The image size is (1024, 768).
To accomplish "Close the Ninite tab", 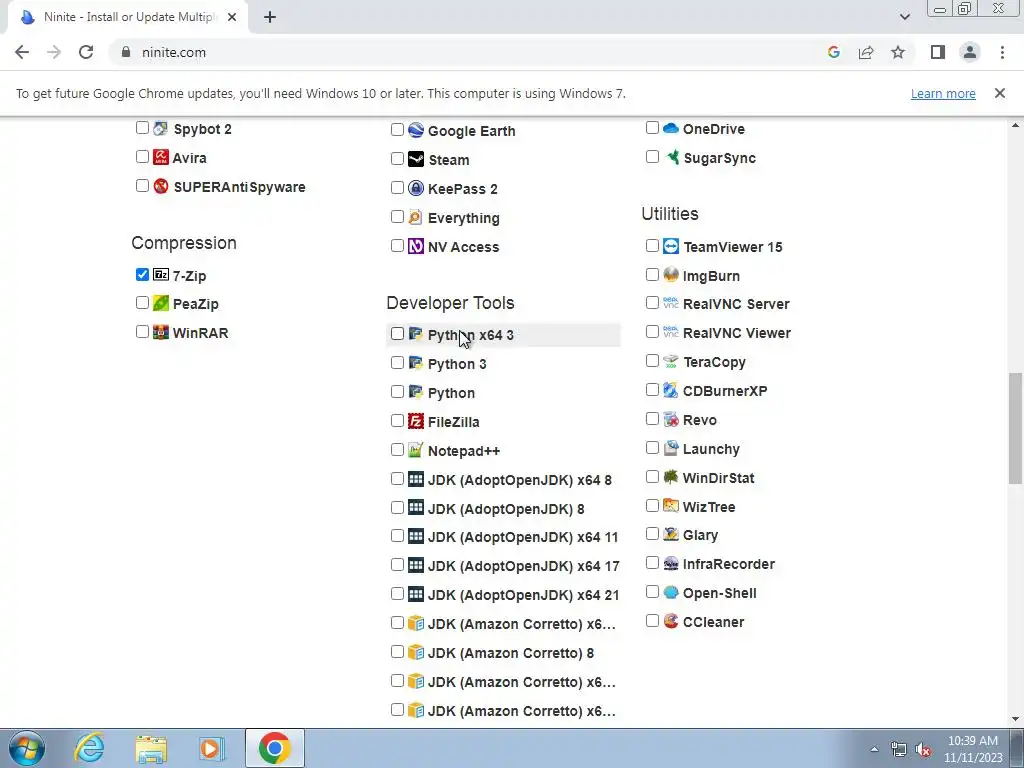I will point(232,17).
